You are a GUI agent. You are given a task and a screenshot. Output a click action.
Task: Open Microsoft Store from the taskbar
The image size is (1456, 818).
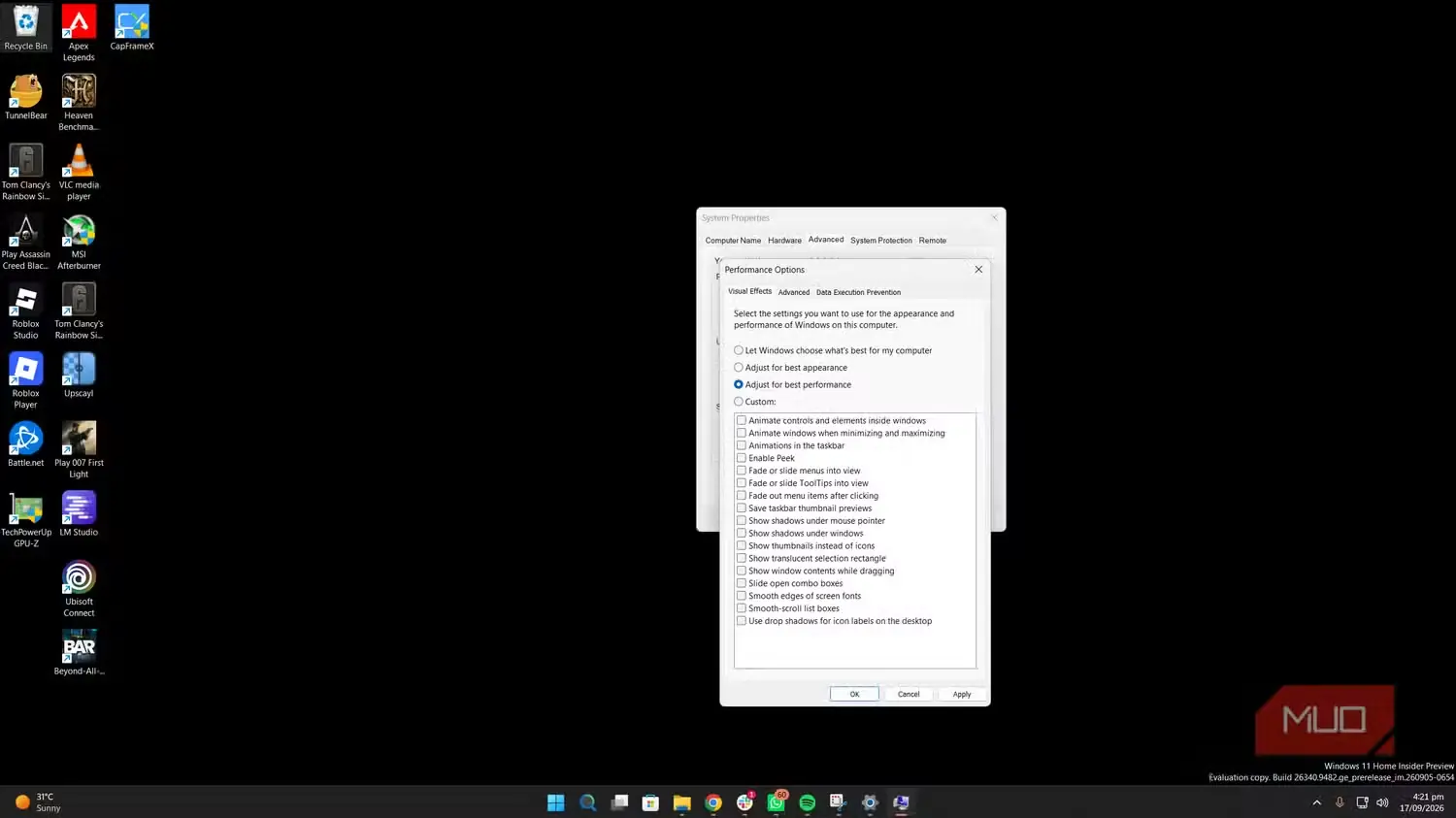click(650, 802)
